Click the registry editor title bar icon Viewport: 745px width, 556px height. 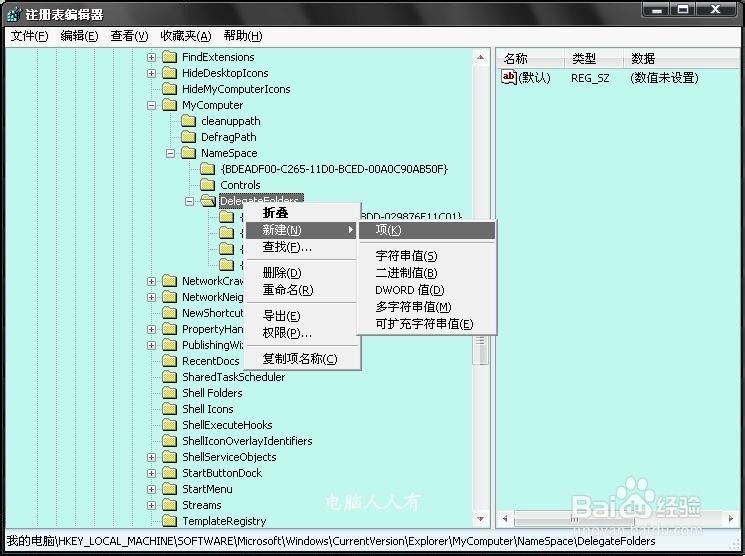click(x=14, y=14)
